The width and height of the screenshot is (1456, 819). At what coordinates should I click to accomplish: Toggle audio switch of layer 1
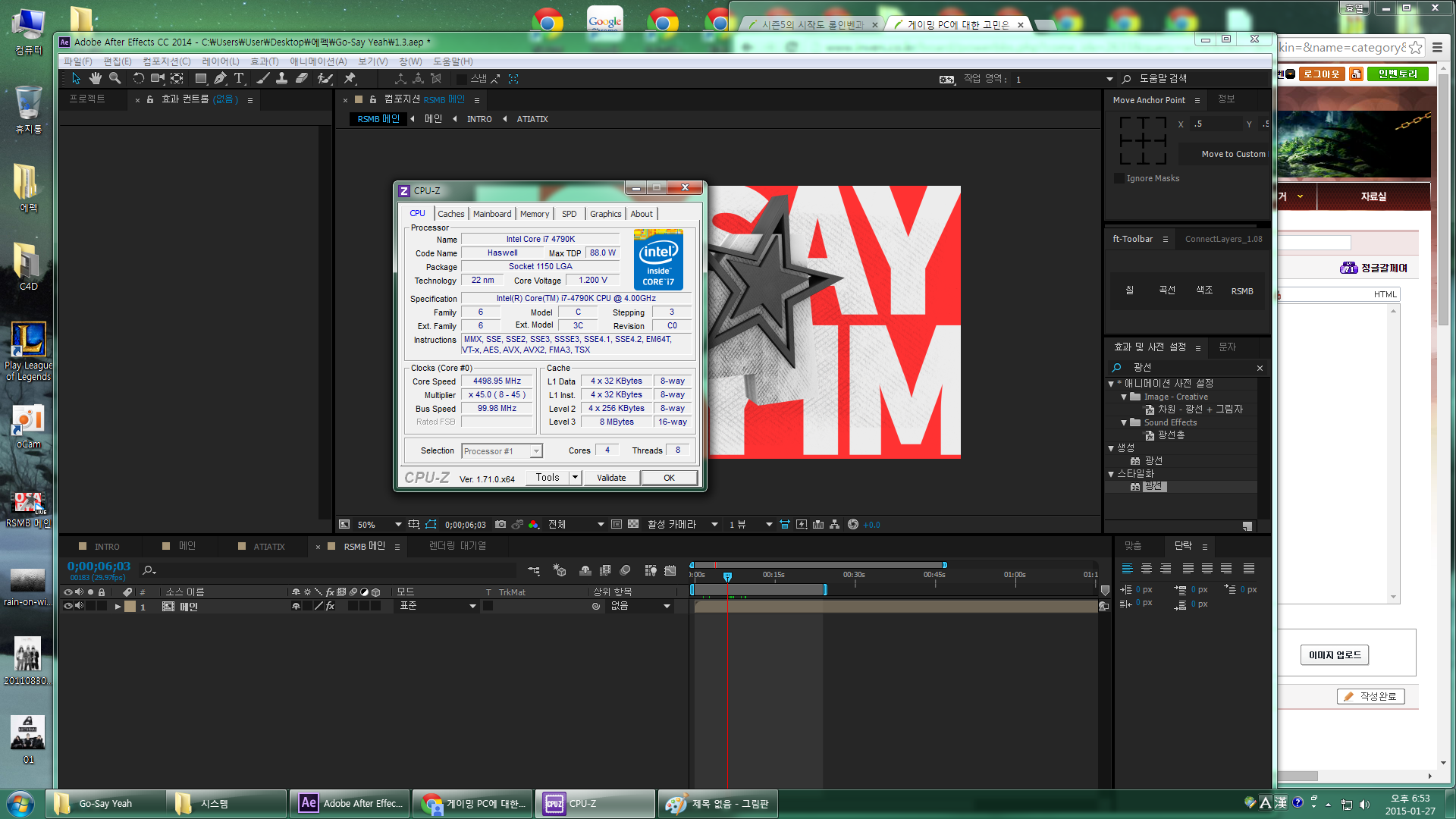79,606
